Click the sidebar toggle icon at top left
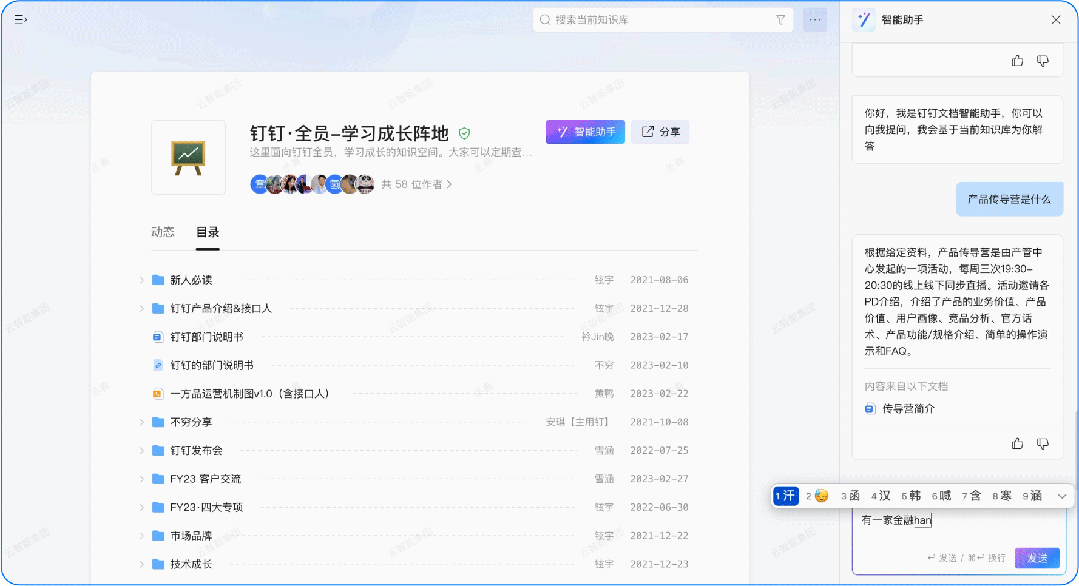The height and width of the screenshot is (586, 1079). pos(20,19)
